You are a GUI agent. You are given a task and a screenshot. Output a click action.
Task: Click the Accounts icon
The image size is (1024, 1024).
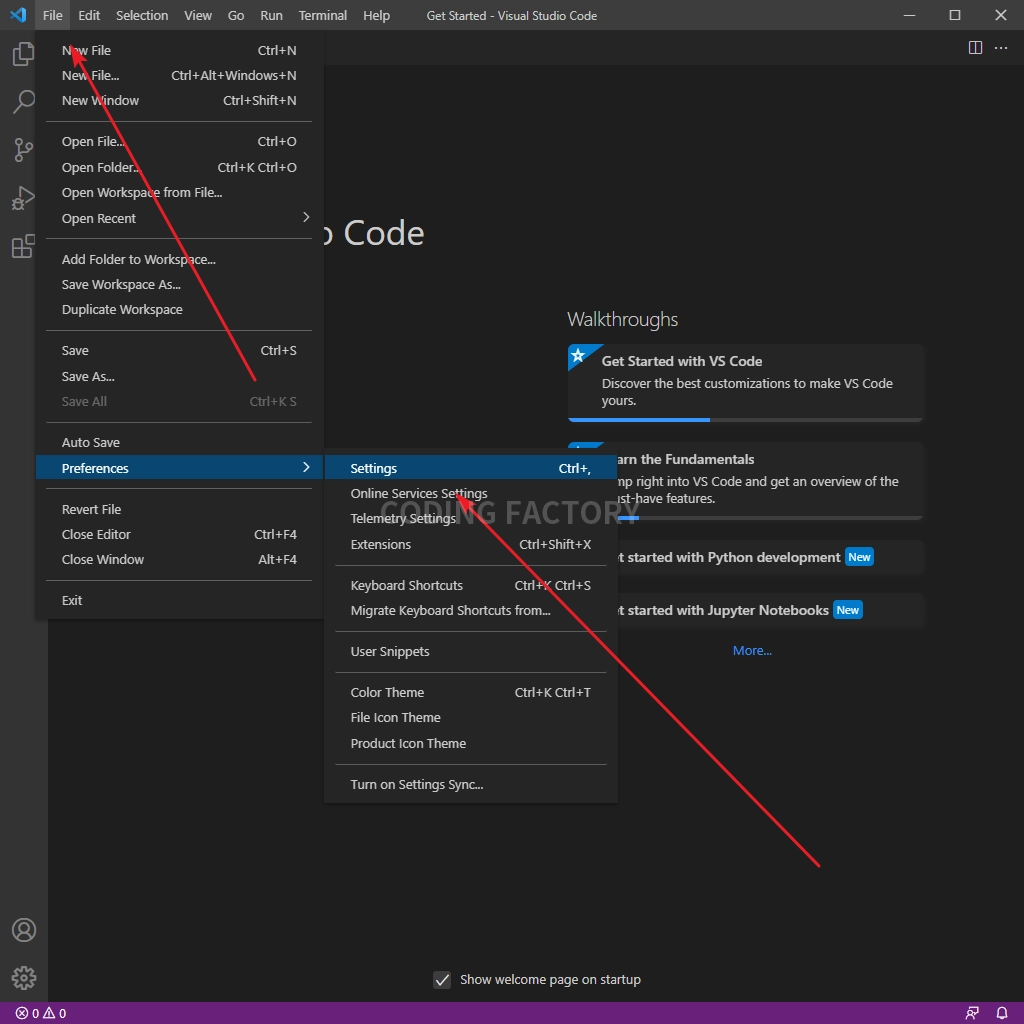click(x=24, y=930)
